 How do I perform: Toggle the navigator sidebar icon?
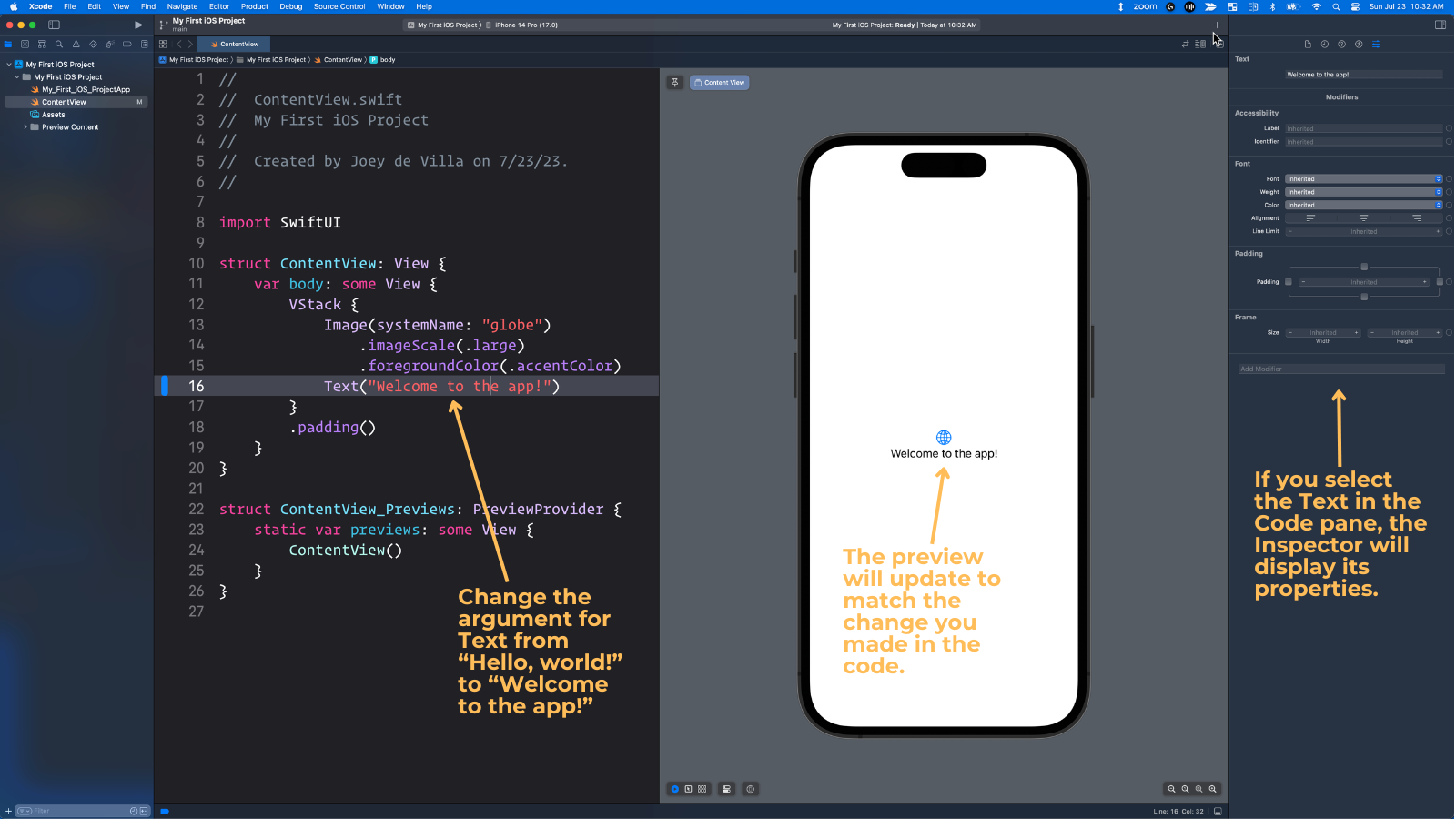[54, 25]
